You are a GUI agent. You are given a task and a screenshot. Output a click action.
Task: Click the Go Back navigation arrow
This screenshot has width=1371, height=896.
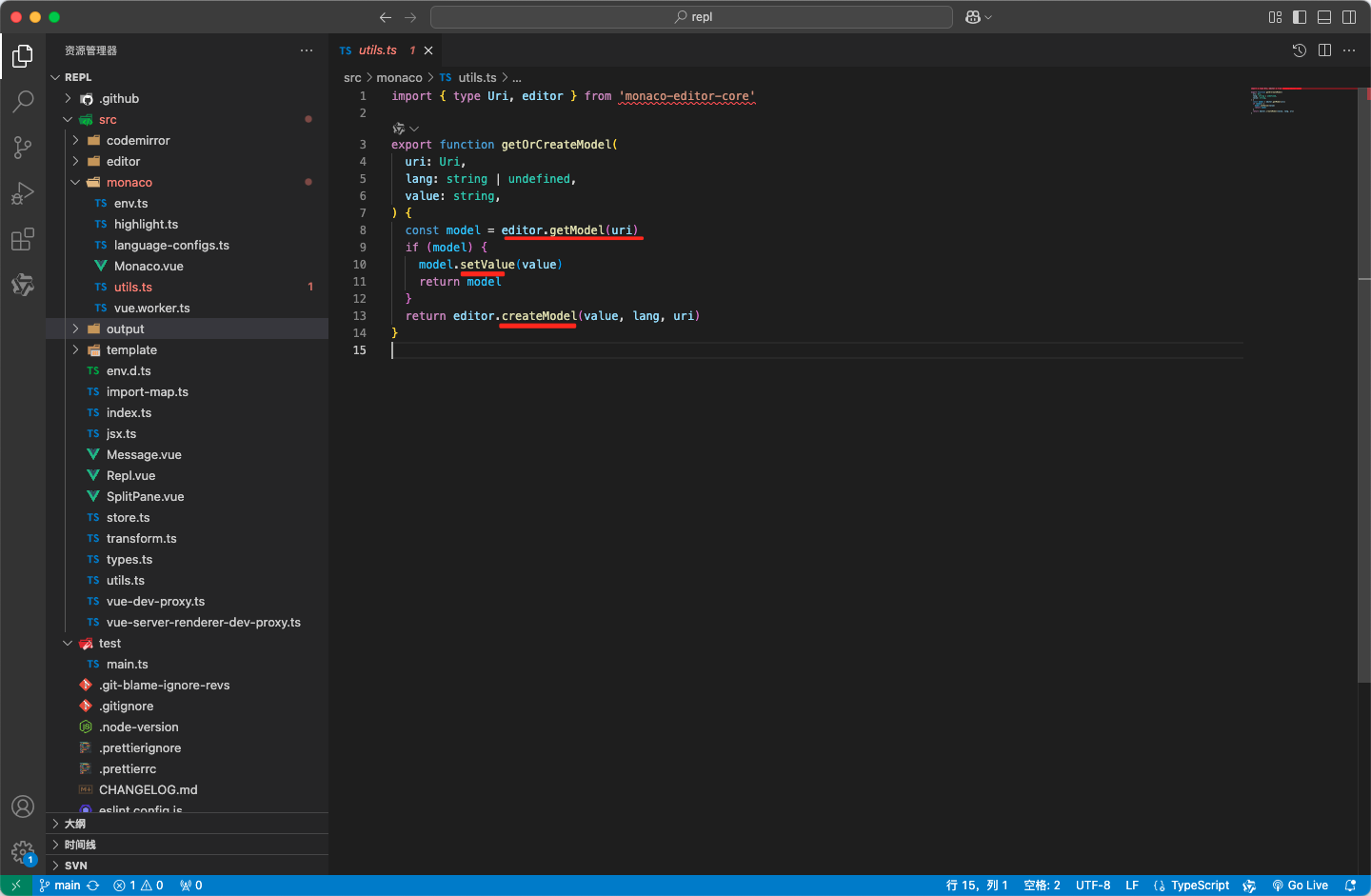386,17
